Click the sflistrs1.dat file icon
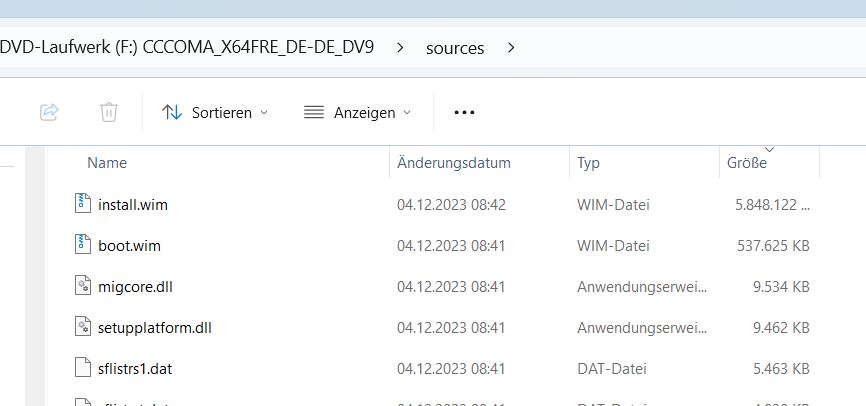The height and width of the screenshot is (406, 866). point(82,368)
